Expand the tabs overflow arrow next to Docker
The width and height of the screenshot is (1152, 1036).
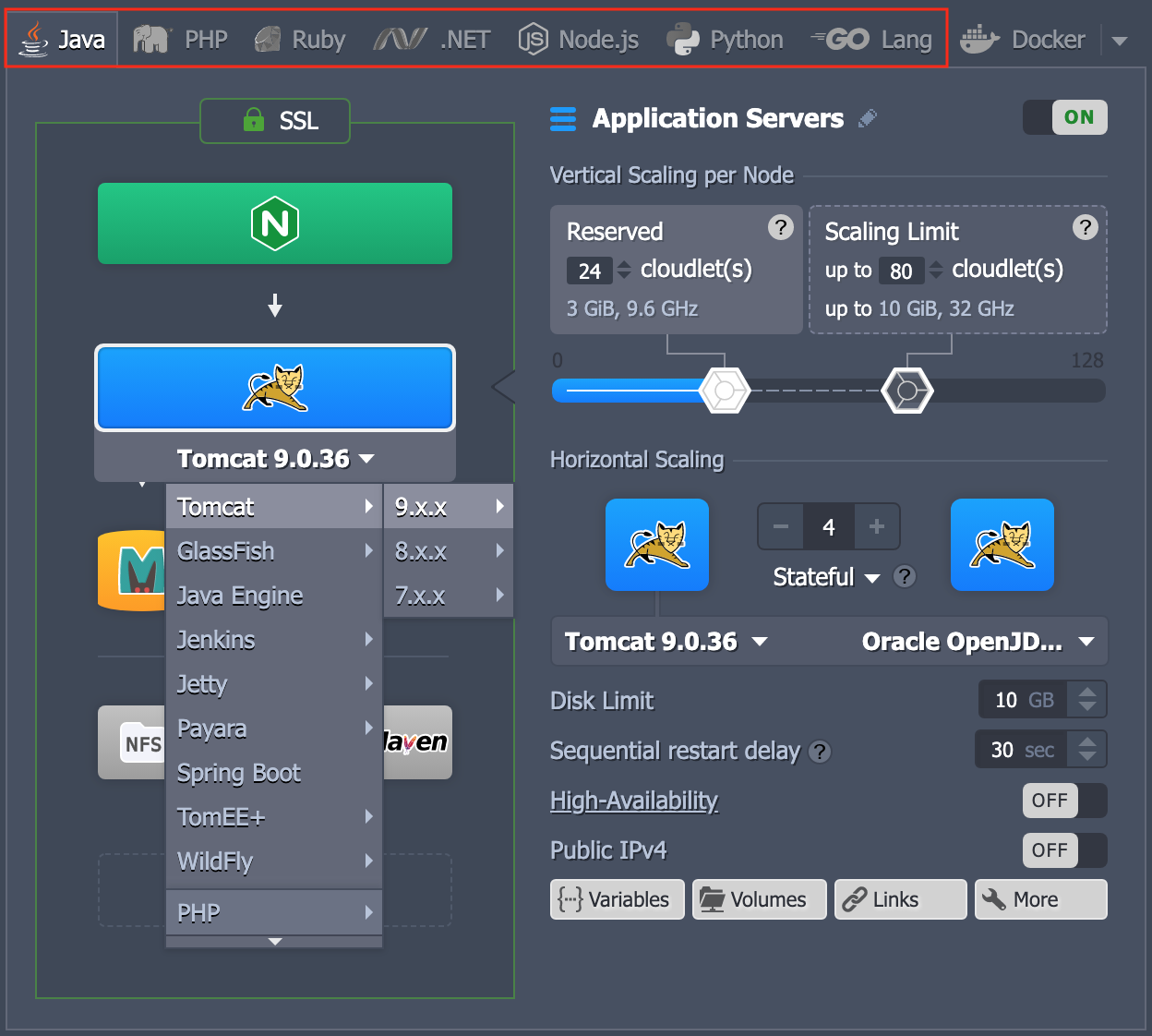click(x=1120, y=41)
